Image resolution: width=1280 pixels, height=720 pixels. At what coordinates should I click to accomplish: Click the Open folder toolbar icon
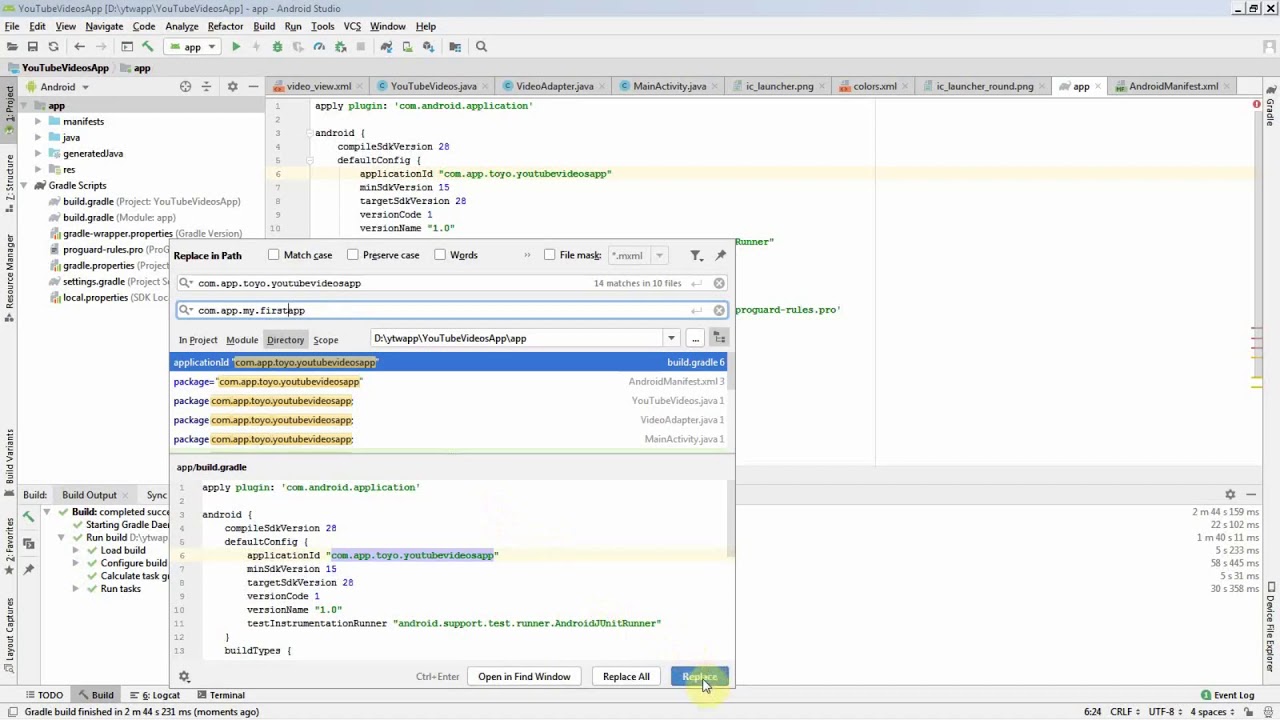click(12, 46)
